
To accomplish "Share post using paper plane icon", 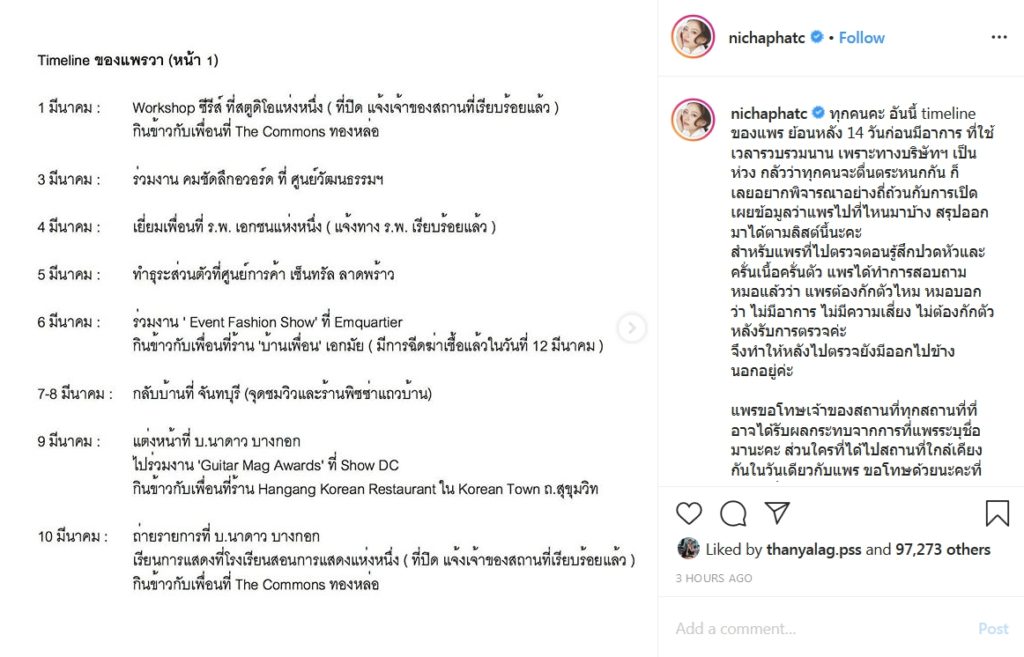I will (777, 513).
